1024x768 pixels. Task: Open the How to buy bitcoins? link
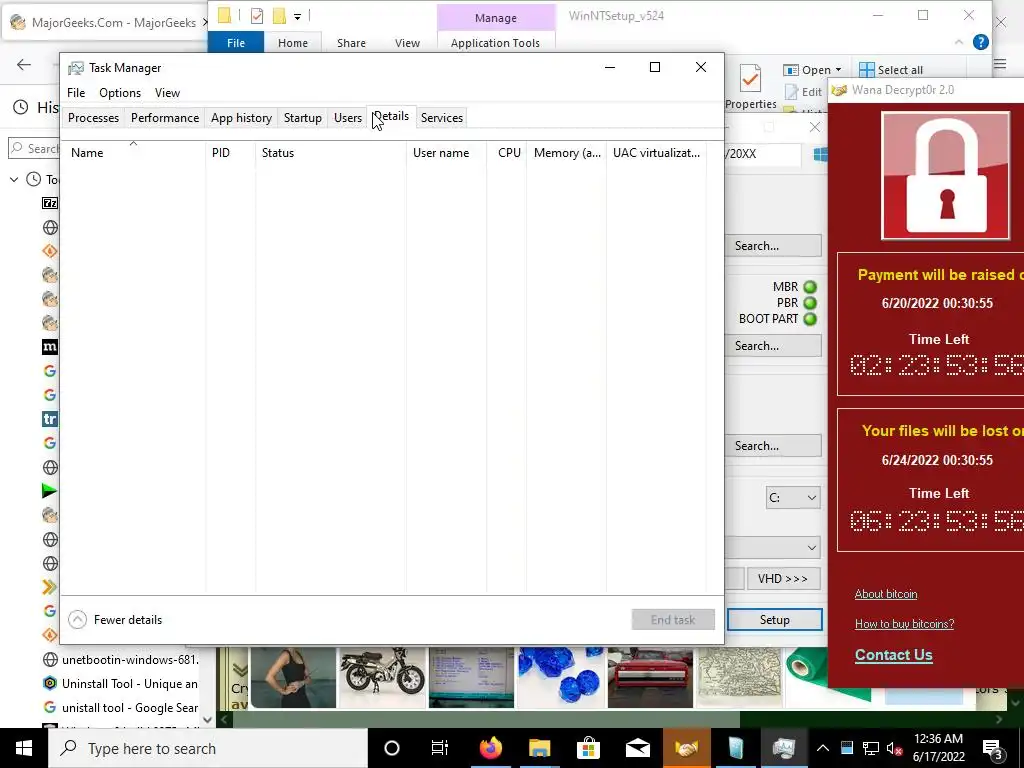coord(904,624)
